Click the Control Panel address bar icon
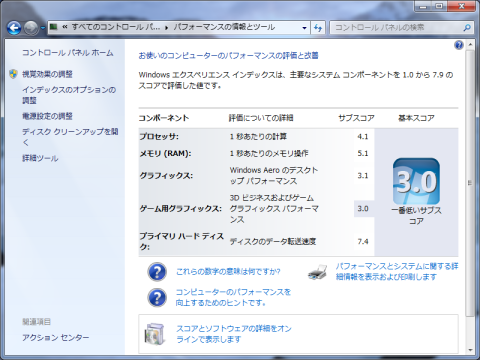Image resolution: width=480 pixels, height=360 pixels. pyautogui.click(x=54, y=27)
